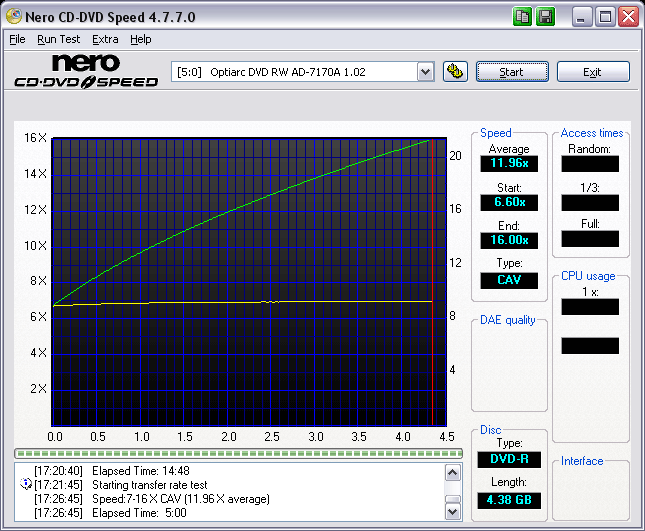This screenshot has width=645, height=531.
Task: Click the yellow rotation speed line on graph
Action: 243,303
